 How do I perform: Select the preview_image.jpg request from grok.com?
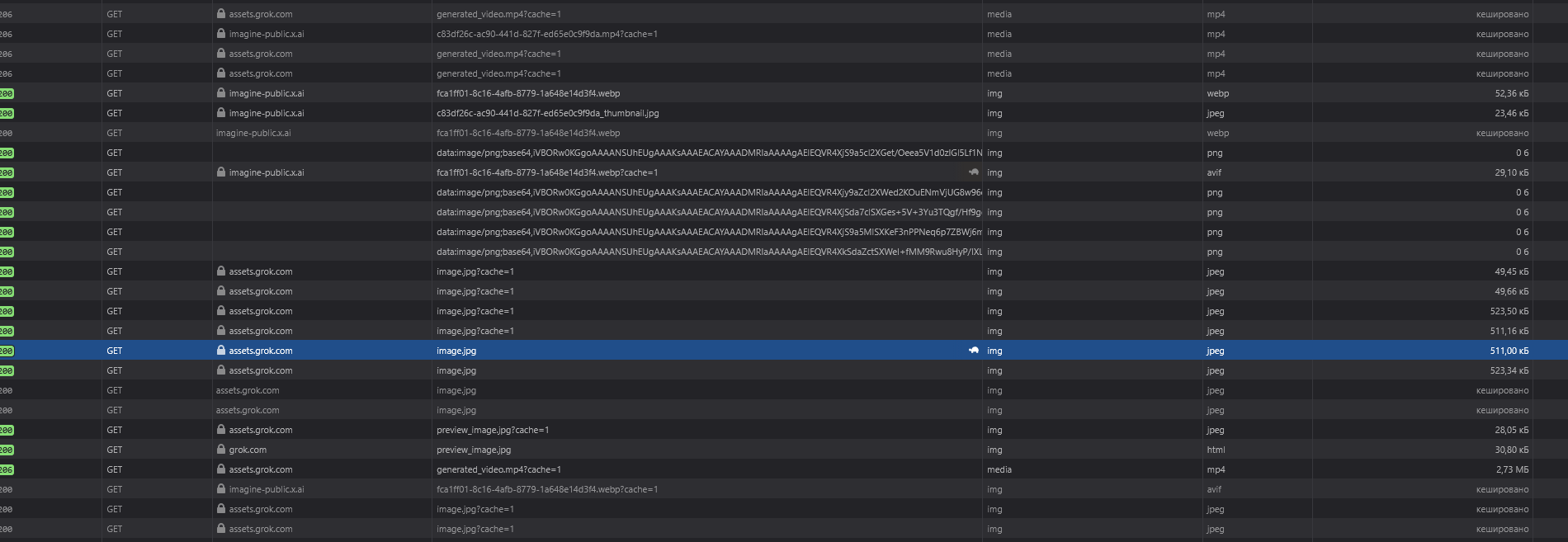pyautogui.click(x=474, y=450)
